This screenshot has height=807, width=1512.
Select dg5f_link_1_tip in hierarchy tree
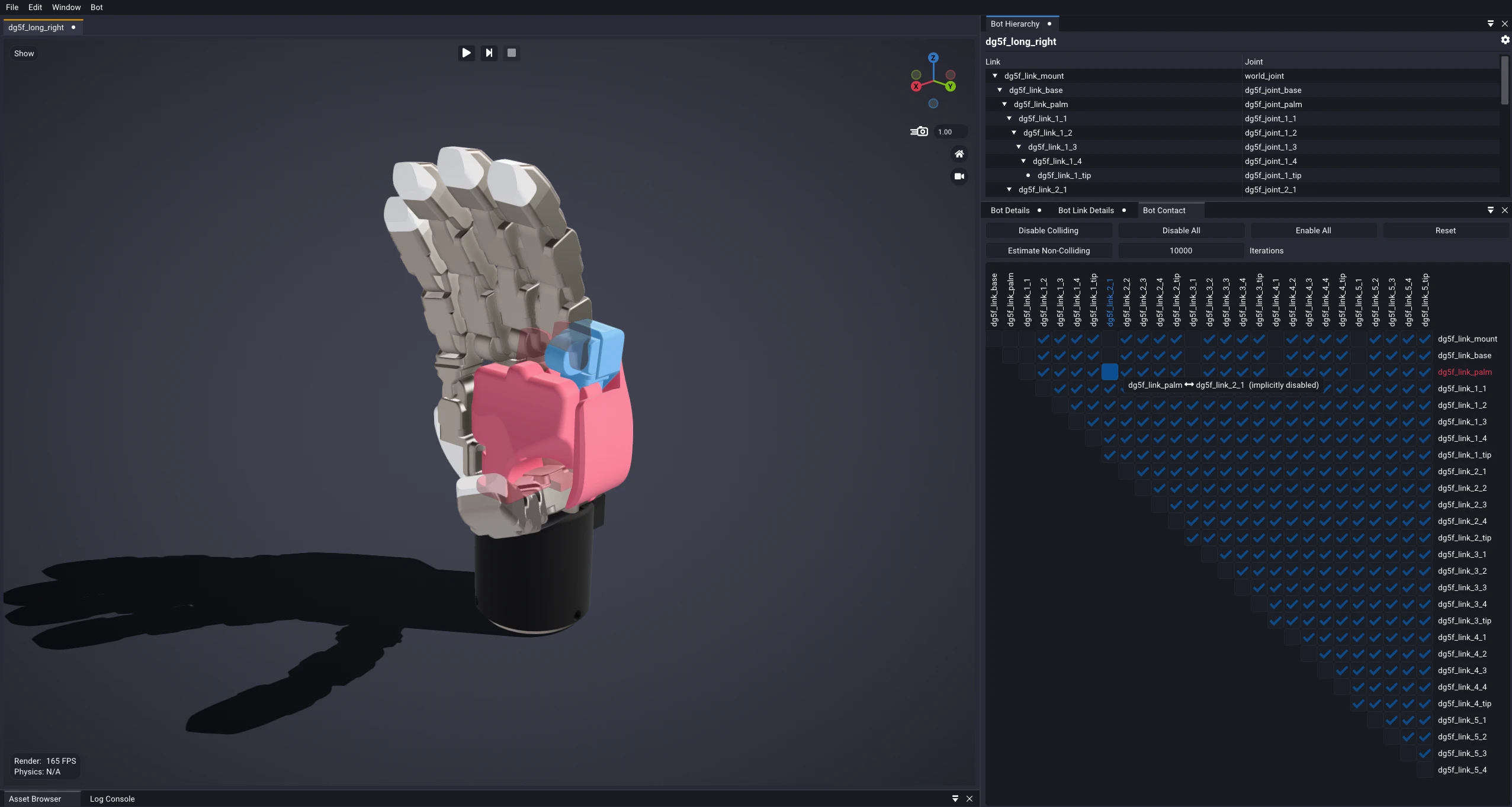1064,175
